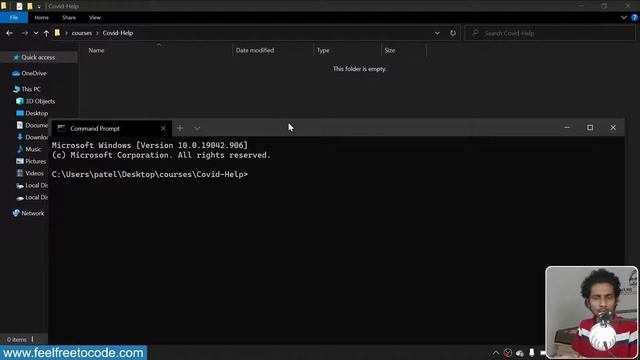Show hidden system tray icons chevron

496,353
